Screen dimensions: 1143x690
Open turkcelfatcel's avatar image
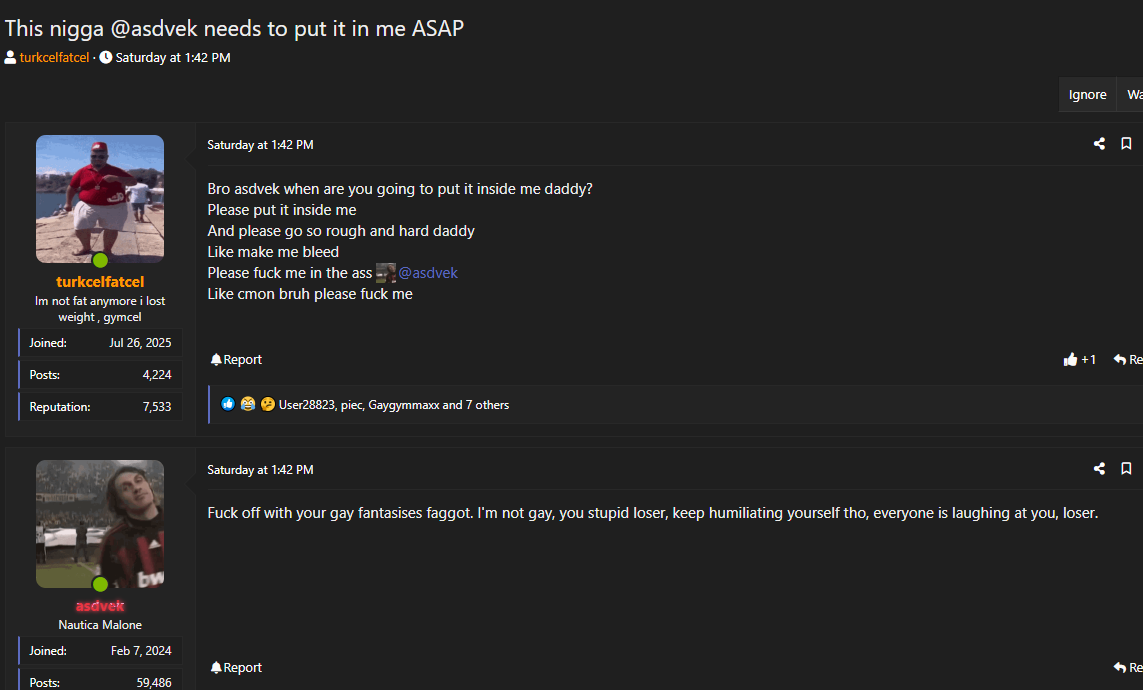pos(100,199)
